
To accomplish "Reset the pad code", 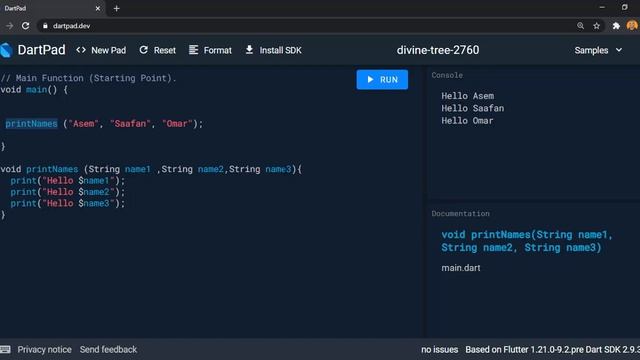I will point(158,50).
